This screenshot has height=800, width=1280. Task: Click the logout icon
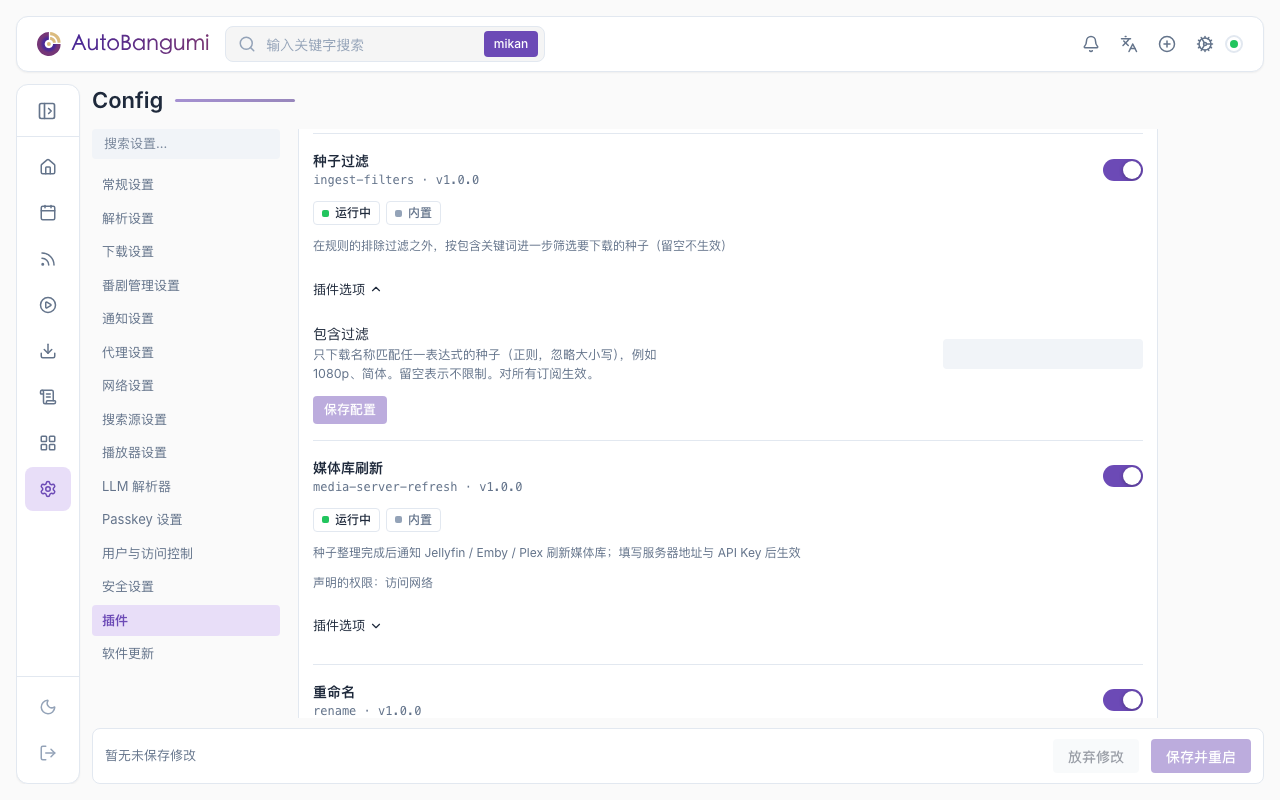coord(48,753)
